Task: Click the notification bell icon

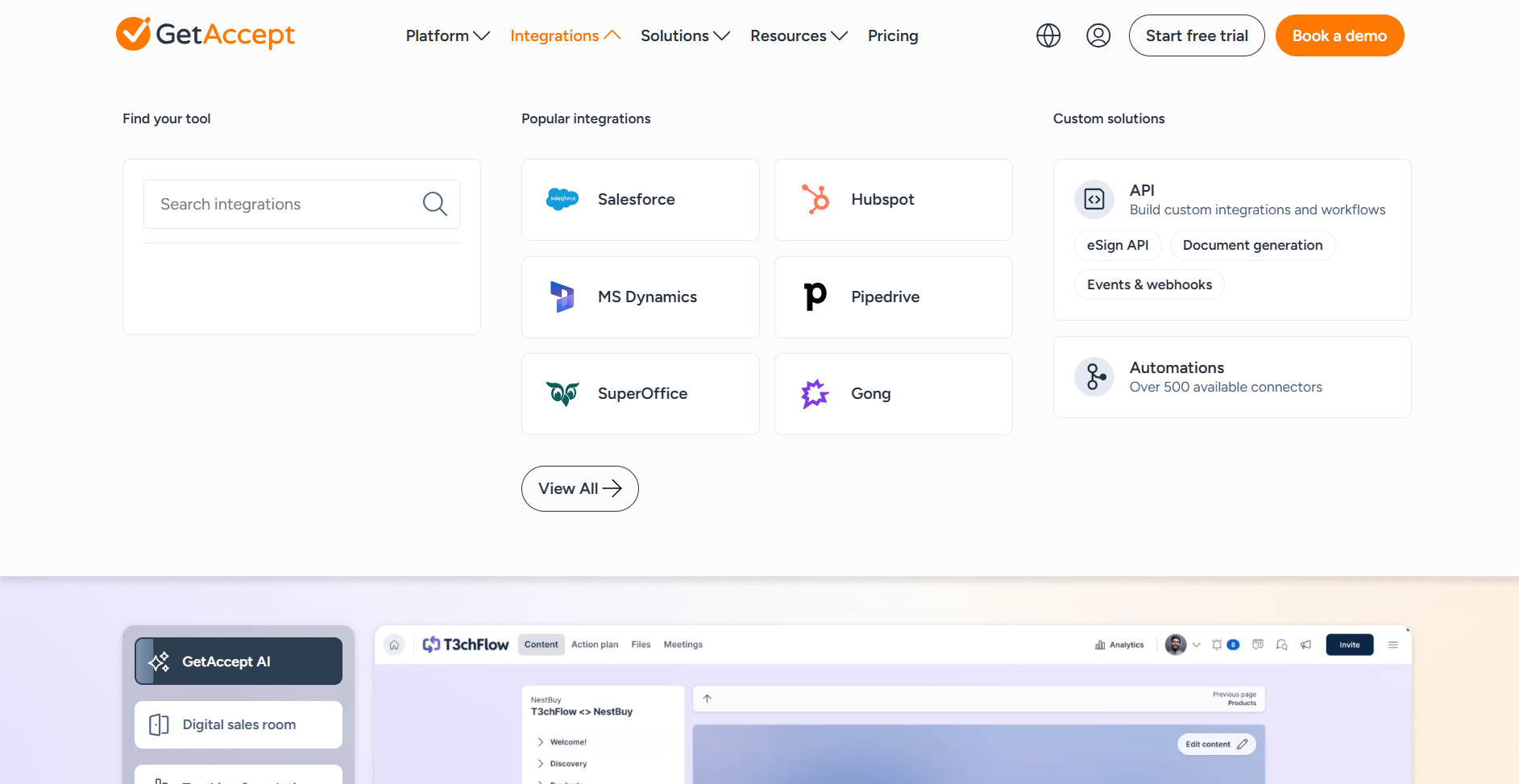Action: pos(1217,645)
